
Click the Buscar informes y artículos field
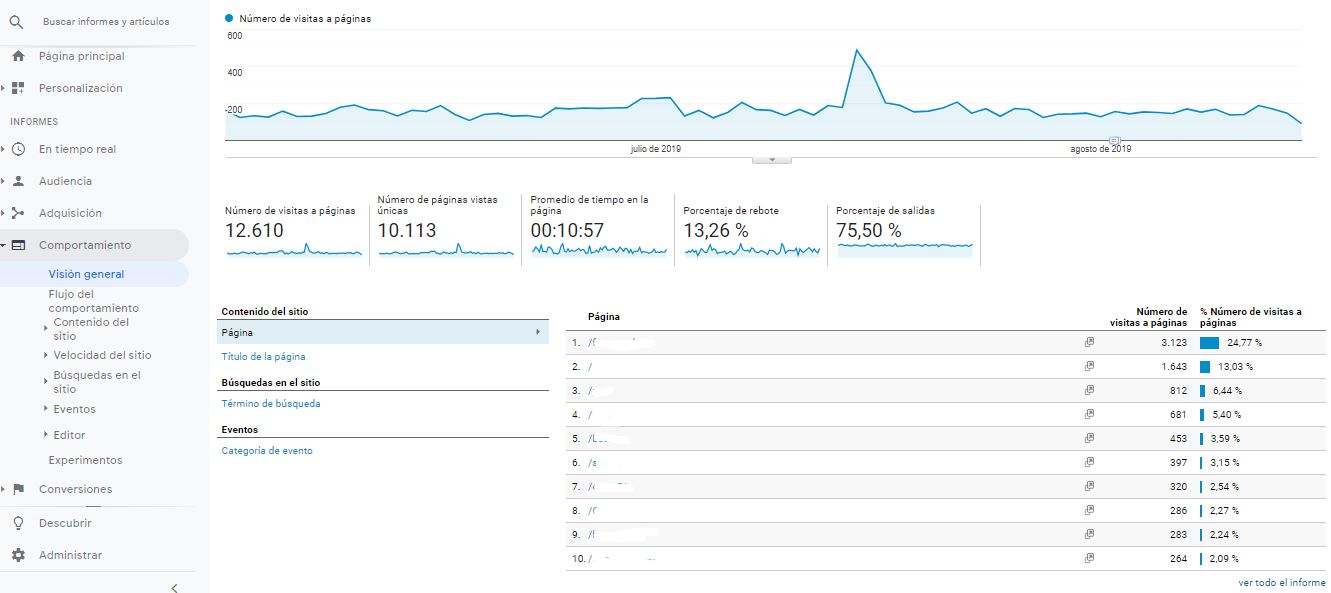tap(106, 21)
